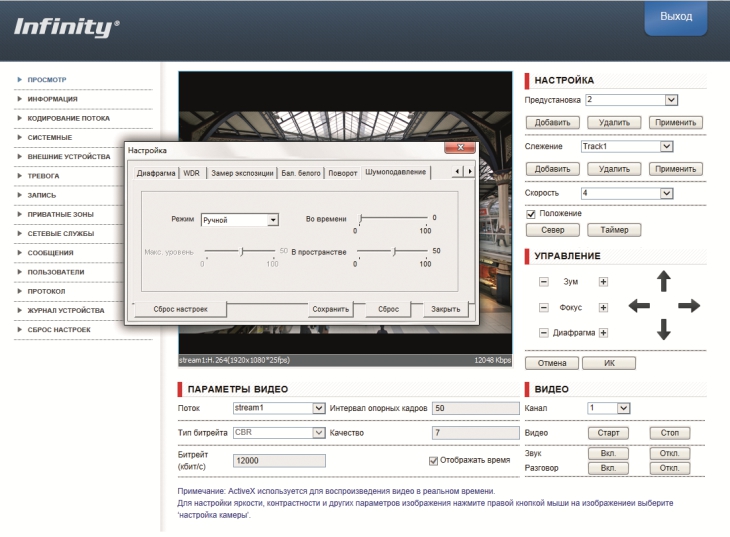This screenshot has height=537, width=730.
Task: Adjust the Во времени slider
Action: [x=392, y=218]
